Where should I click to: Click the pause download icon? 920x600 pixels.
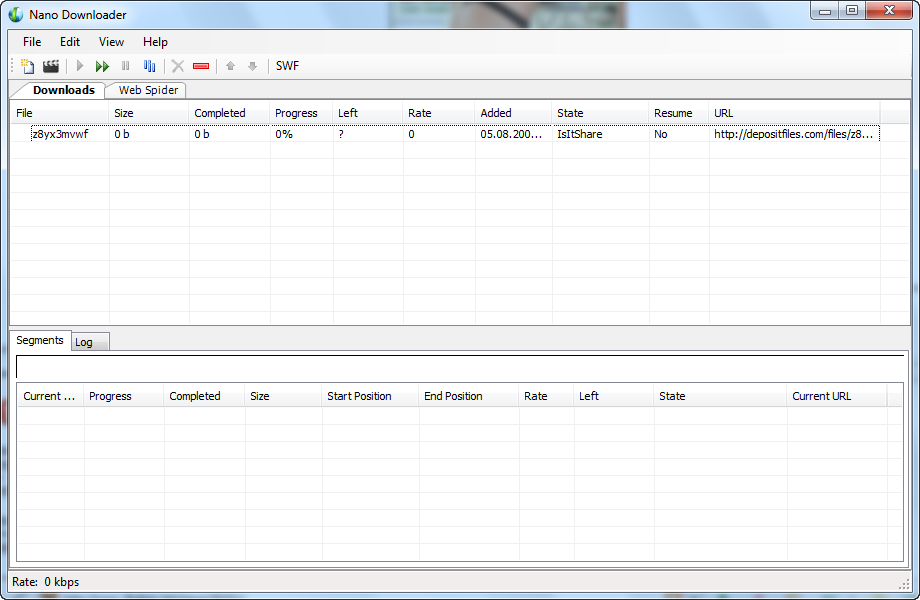[126, 66]
